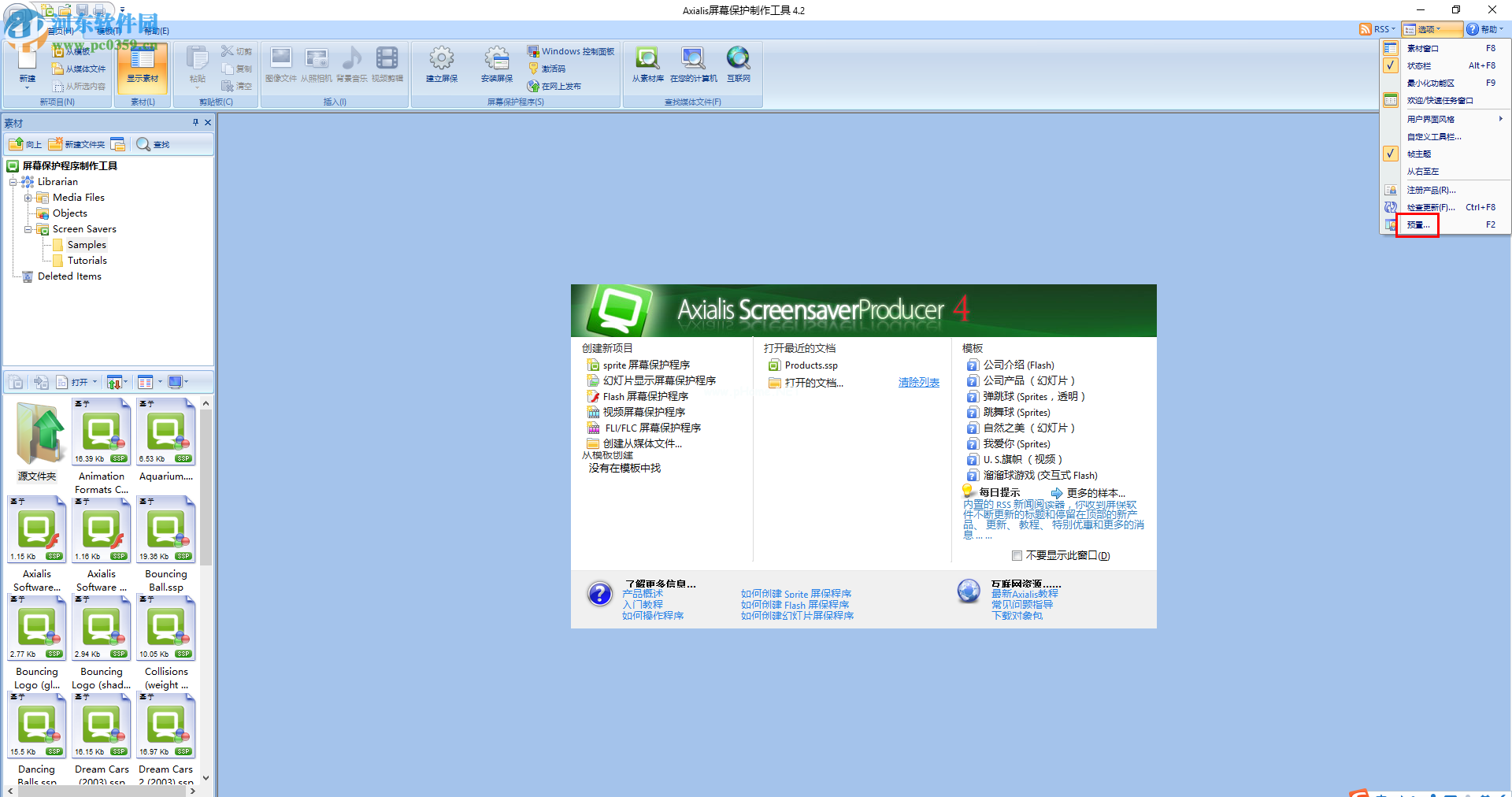Screen dimensions: 1512x797
Task: Toggle 最小化功能区 in options menu
Action: pos(1444,83)
